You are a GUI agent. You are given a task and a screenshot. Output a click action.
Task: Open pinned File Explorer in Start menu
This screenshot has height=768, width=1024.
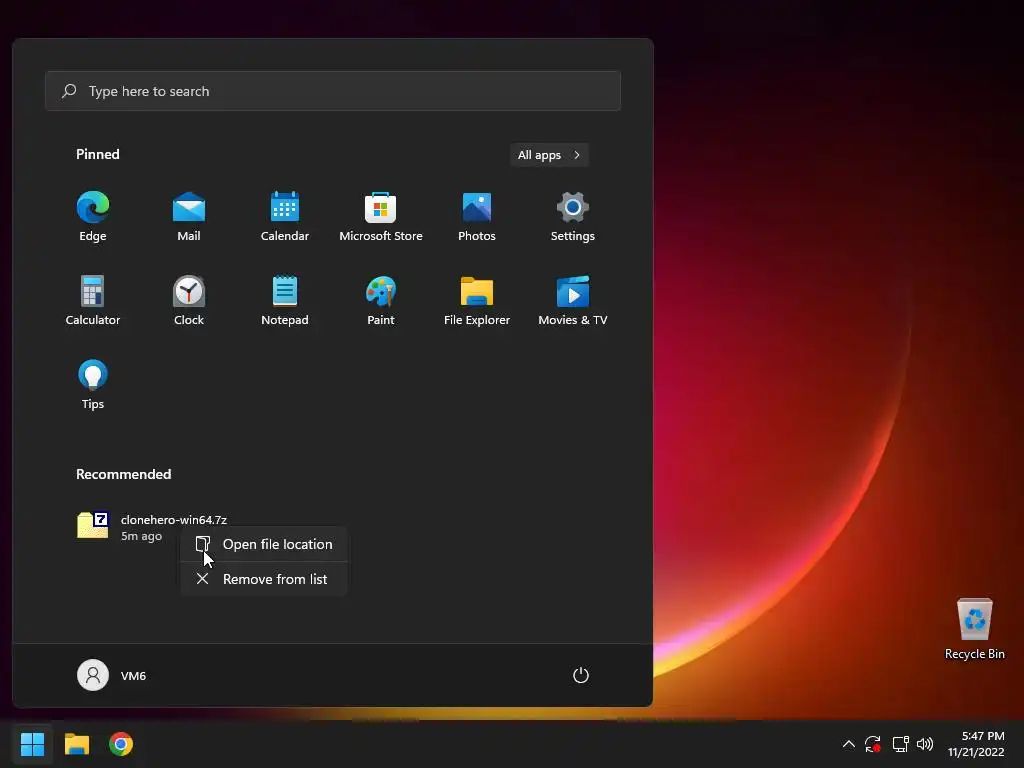477,301
